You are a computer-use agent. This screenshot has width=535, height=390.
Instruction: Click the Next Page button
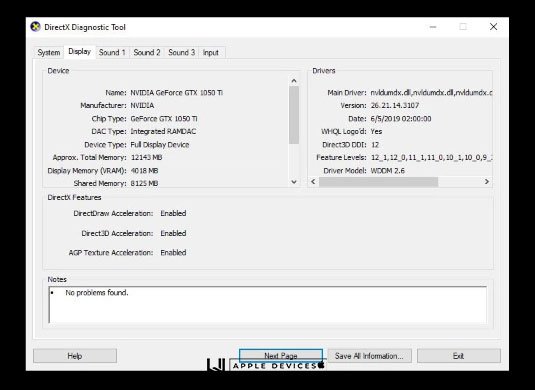(x=281, y=356)
